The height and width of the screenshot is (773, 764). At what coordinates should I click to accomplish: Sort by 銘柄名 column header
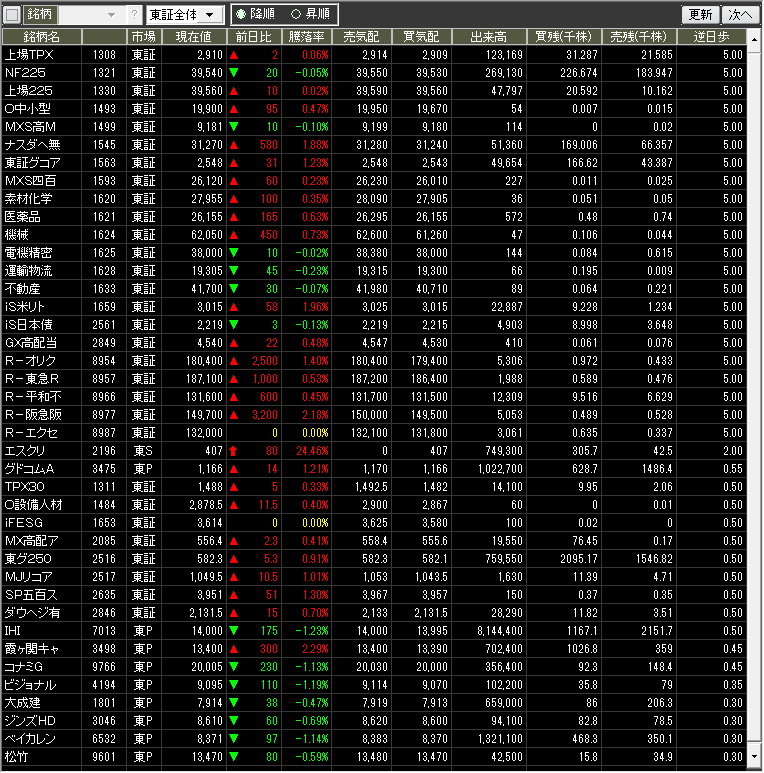pyautogui.click(x=42, y=37)
